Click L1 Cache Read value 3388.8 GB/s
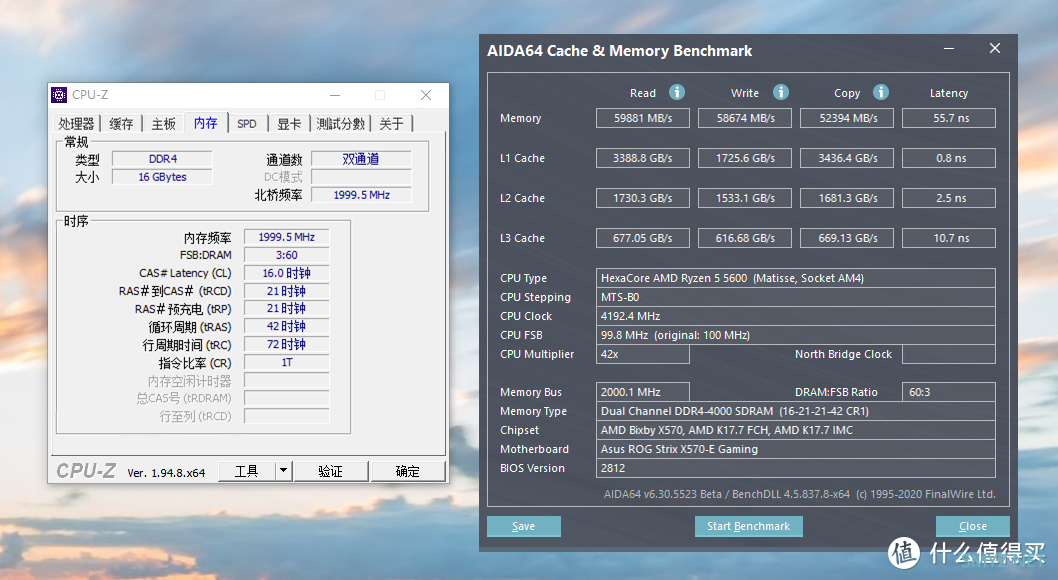Image resolution: width=1058 pixels, height=580 pixels. [x=643, y=158]
